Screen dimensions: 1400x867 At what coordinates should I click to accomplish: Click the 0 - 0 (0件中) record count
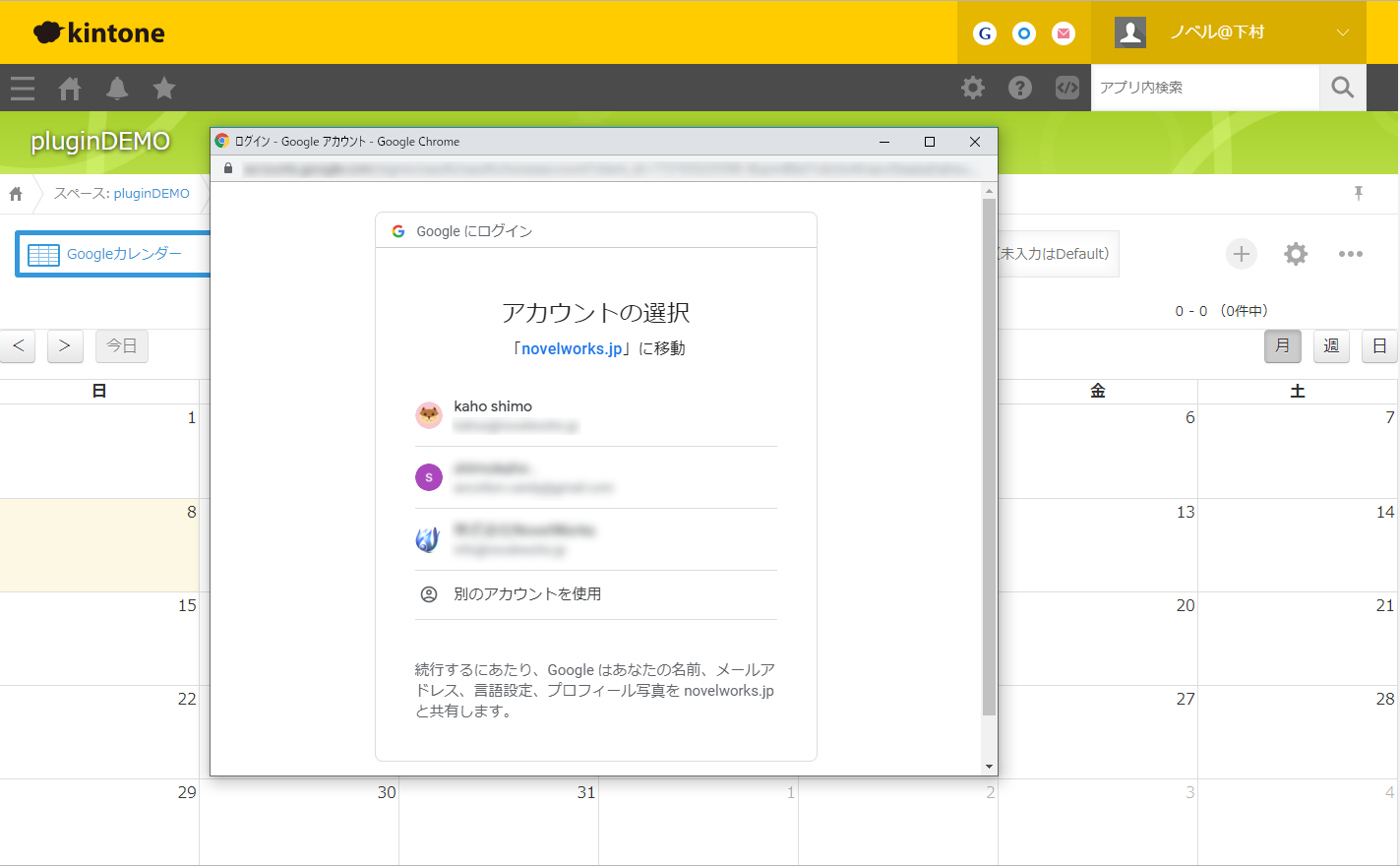coord(1222,311)
